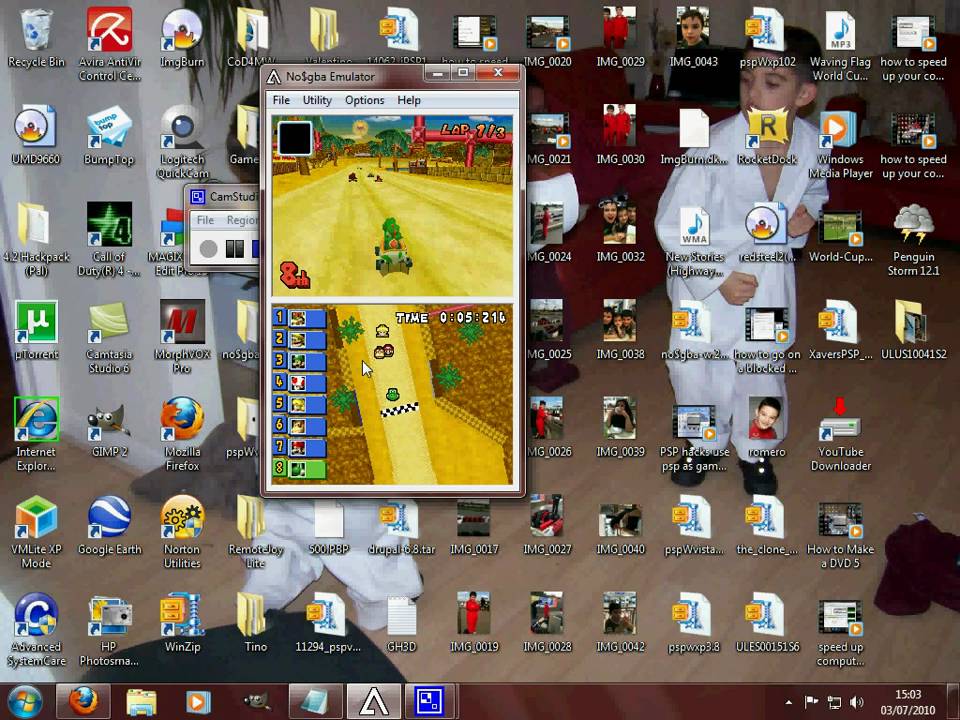Open the Region menu in CamStudio window
The image size is (960, 720).
(x=242, y=220)
